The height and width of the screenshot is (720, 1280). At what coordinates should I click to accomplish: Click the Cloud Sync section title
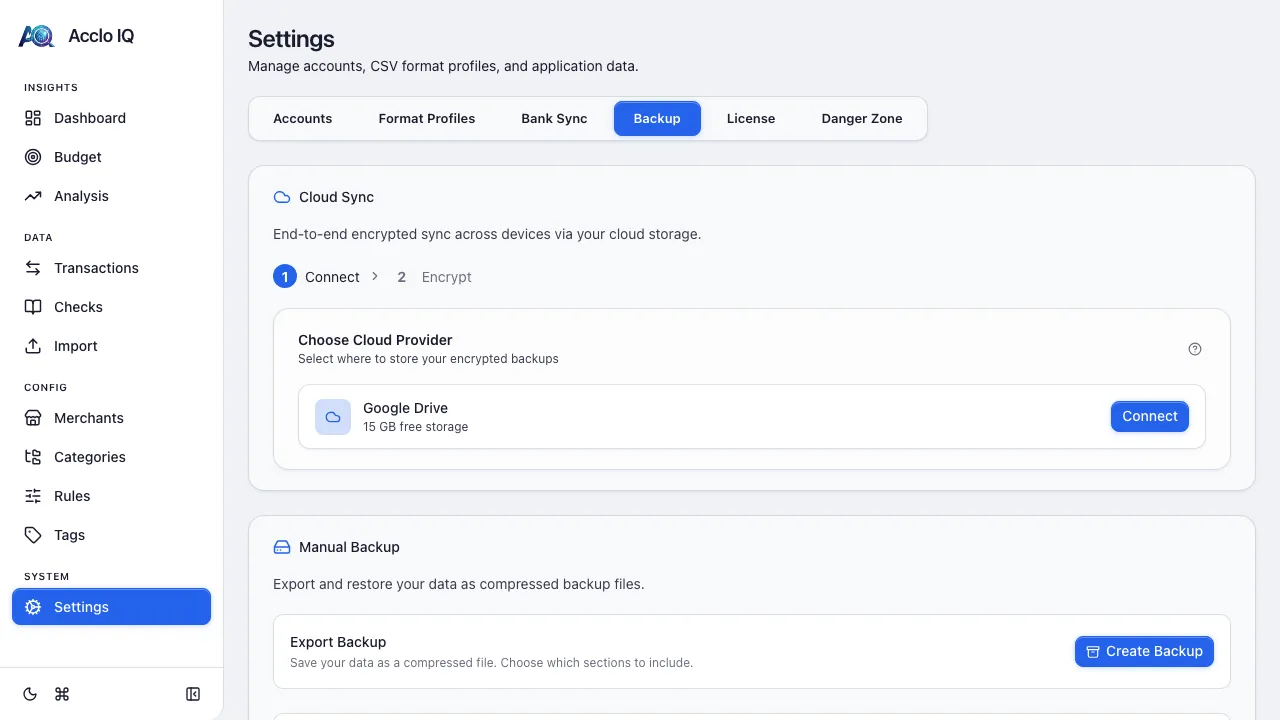coord(336,197)
